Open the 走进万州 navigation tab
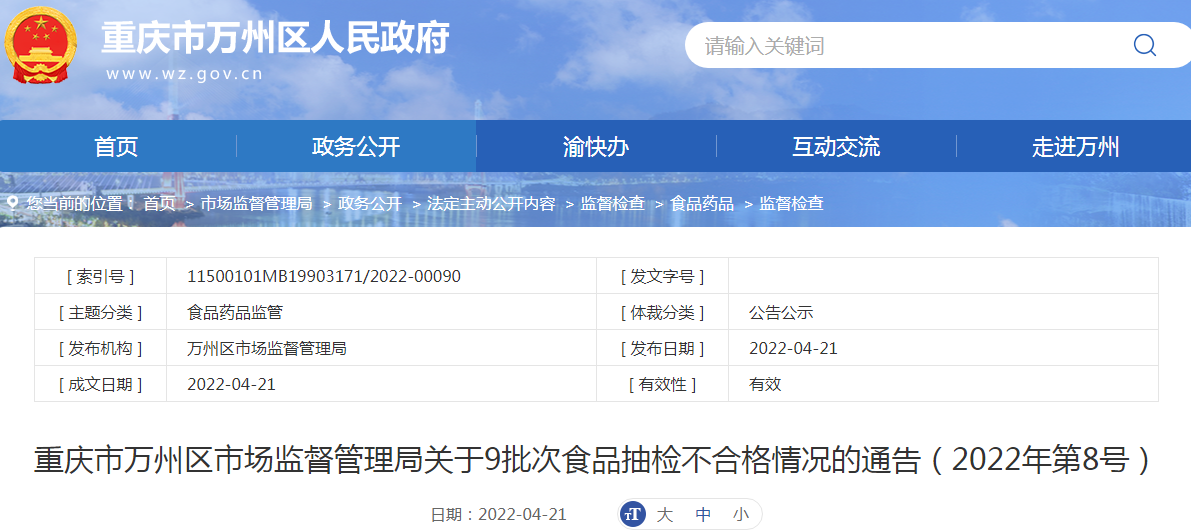Image resolution: width=1191 pixels, height=532 pixels. pos(1076,146)
